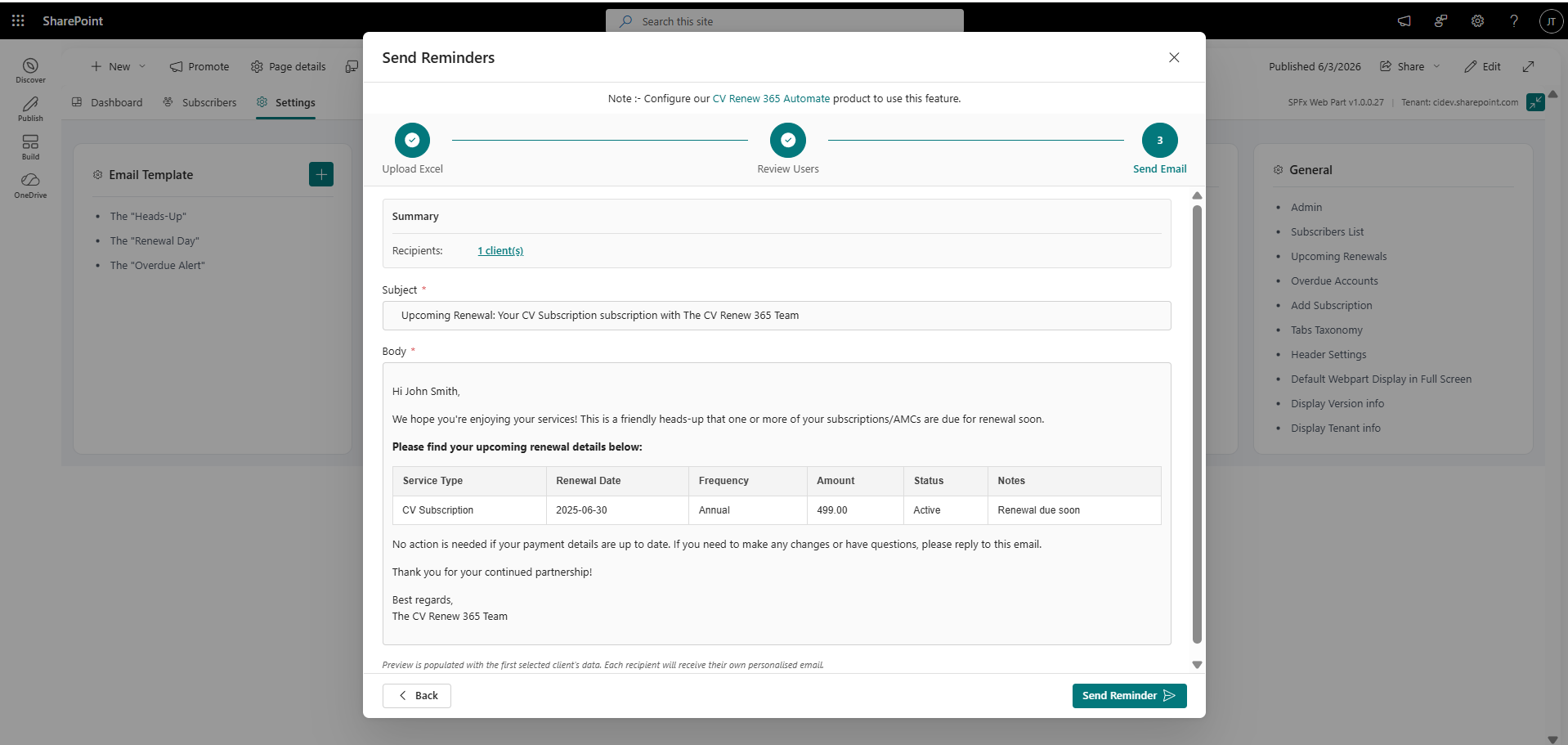The height and width of the screenshot is (745, 1568).
Task: Add a new Email Template with plus icon
Action: pos(321,174)
